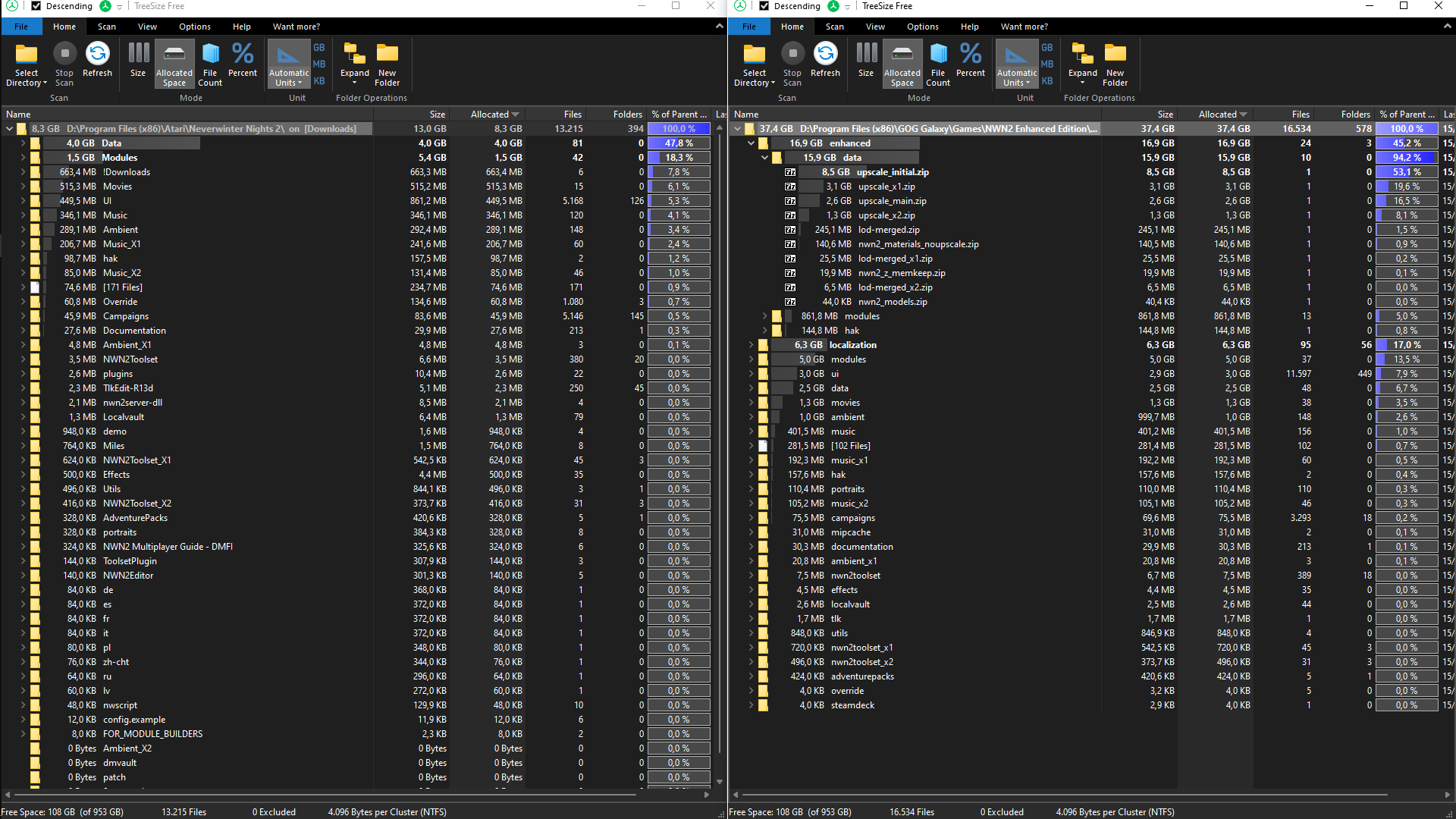Viewport: 1456px width, 819px height.
Task: Select upscale_initial.zip file row
Action: click(893, 172)
